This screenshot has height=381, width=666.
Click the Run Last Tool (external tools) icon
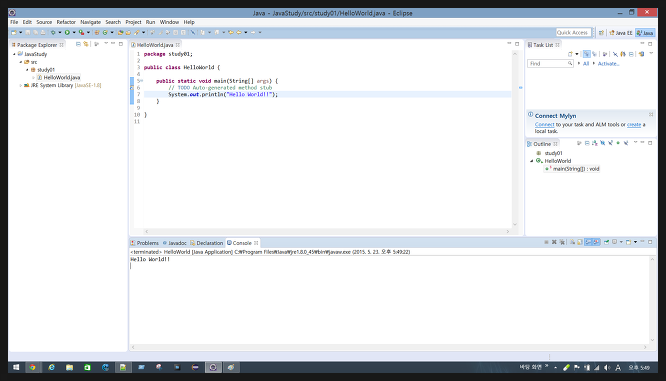click(81, 32)
